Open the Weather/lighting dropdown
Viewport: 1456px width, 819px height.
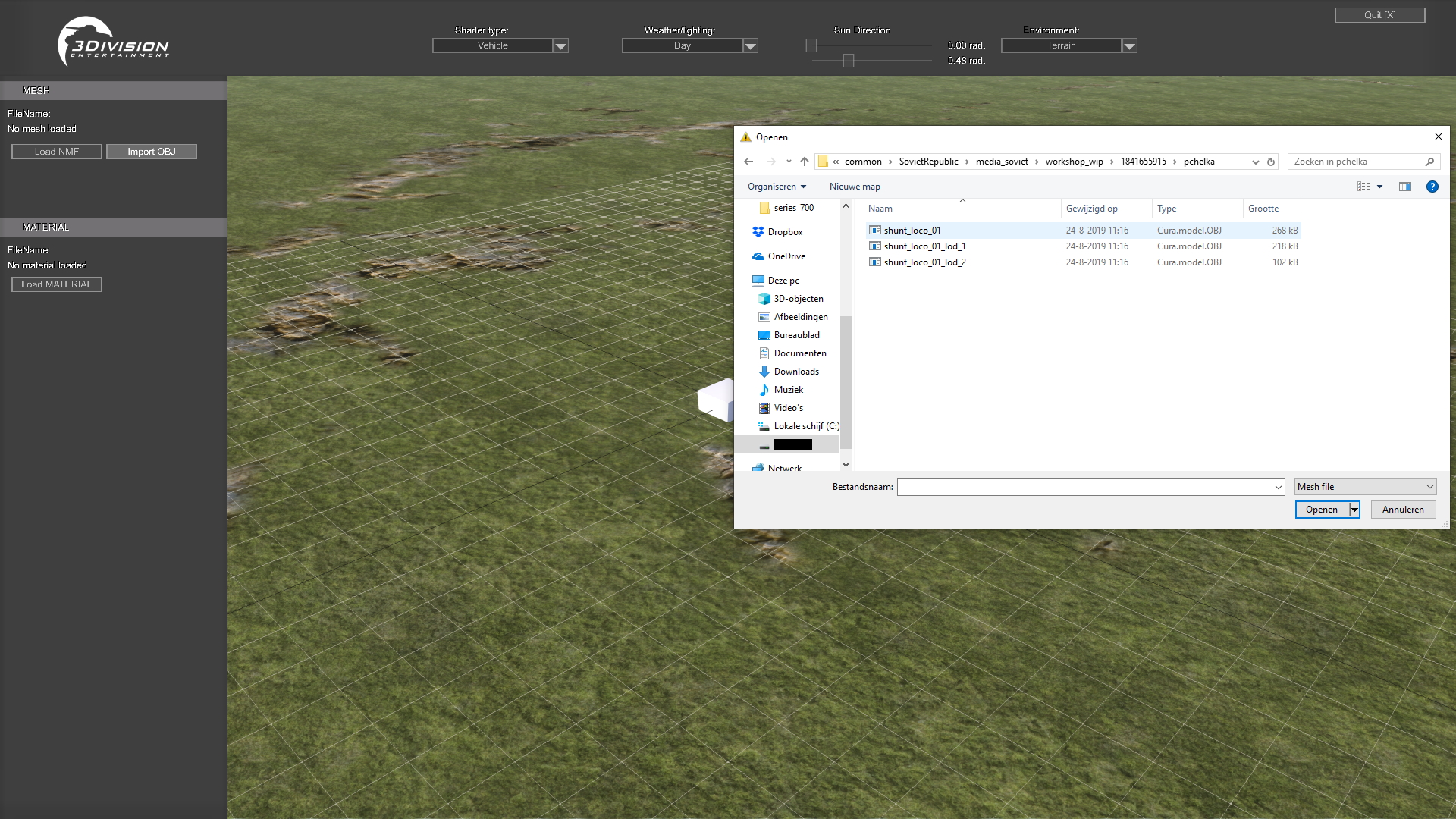tap(751, 46)
